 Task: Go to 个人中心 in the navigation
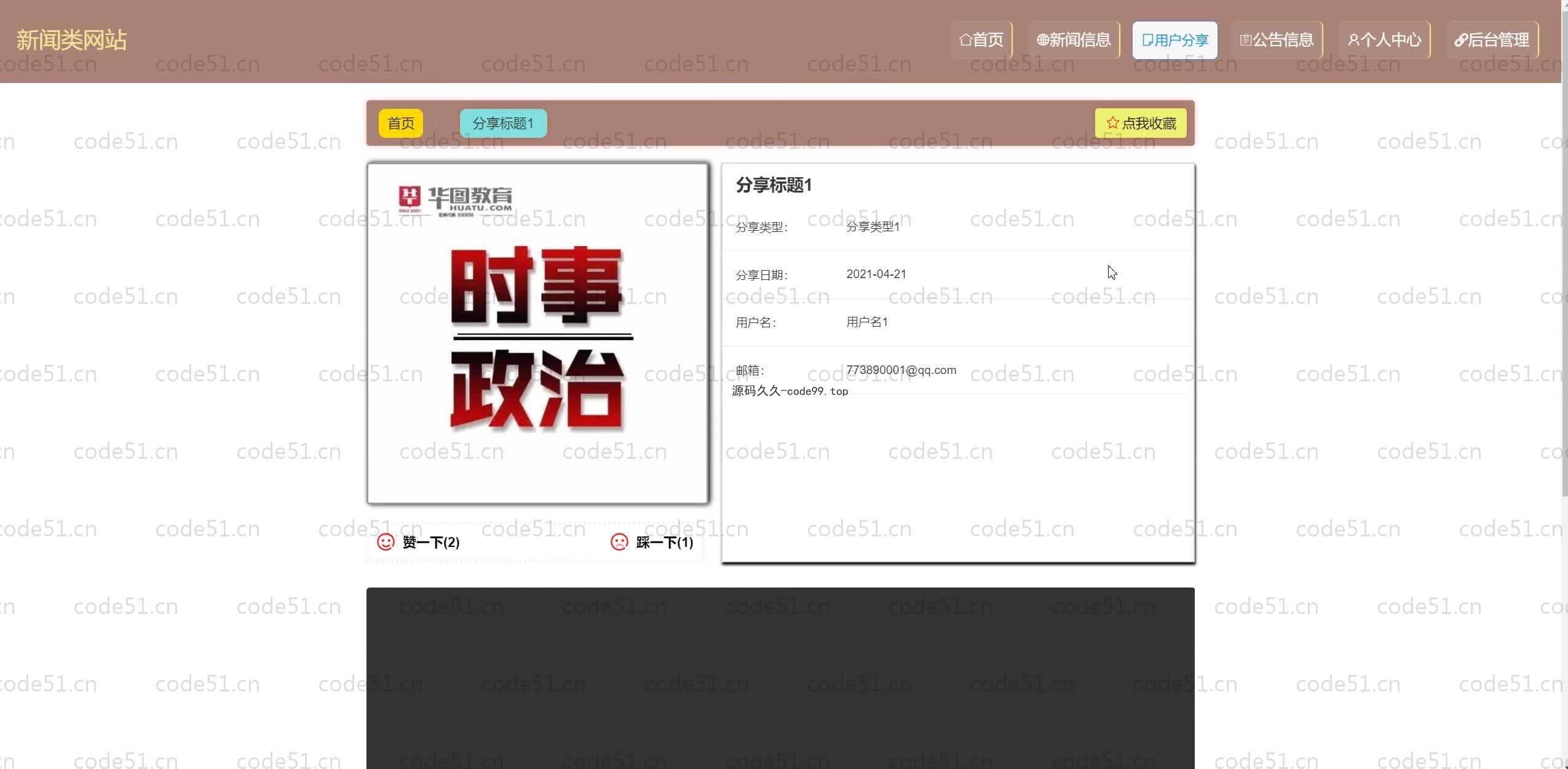(1384, 40)
